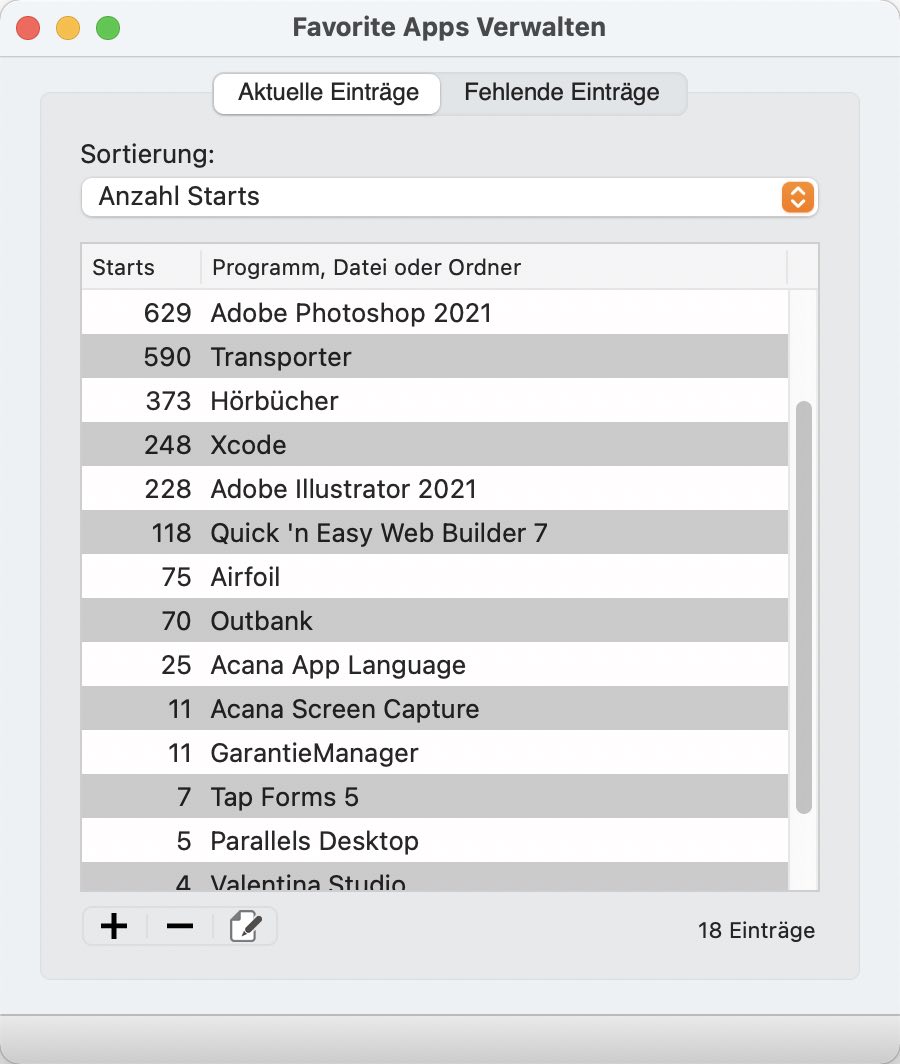Select the Adobe Photoshop 2021 row
The image size is (900, 1064).
coord(434,313)
